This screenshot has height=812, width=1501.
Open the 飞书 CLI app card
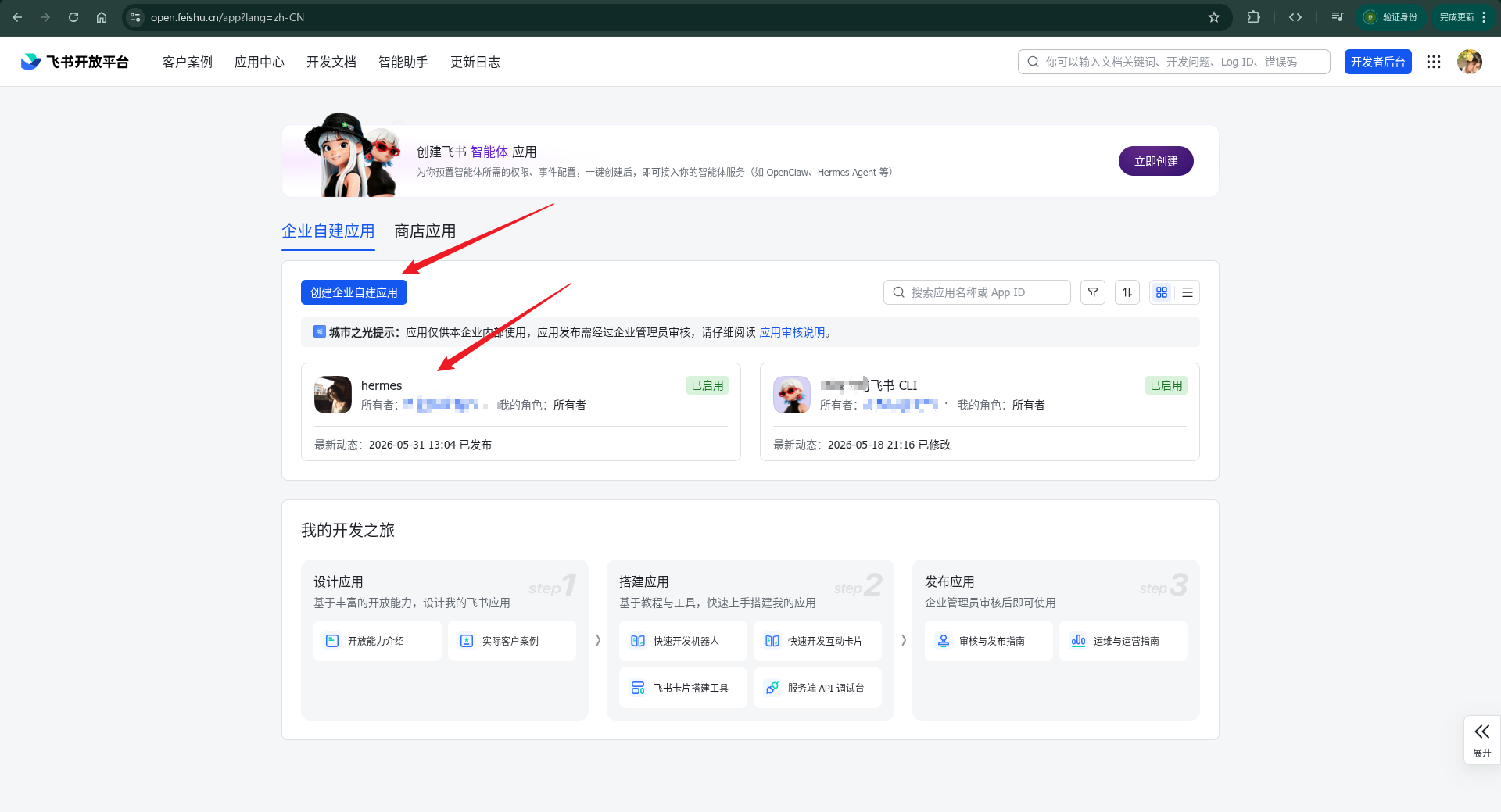980,412
